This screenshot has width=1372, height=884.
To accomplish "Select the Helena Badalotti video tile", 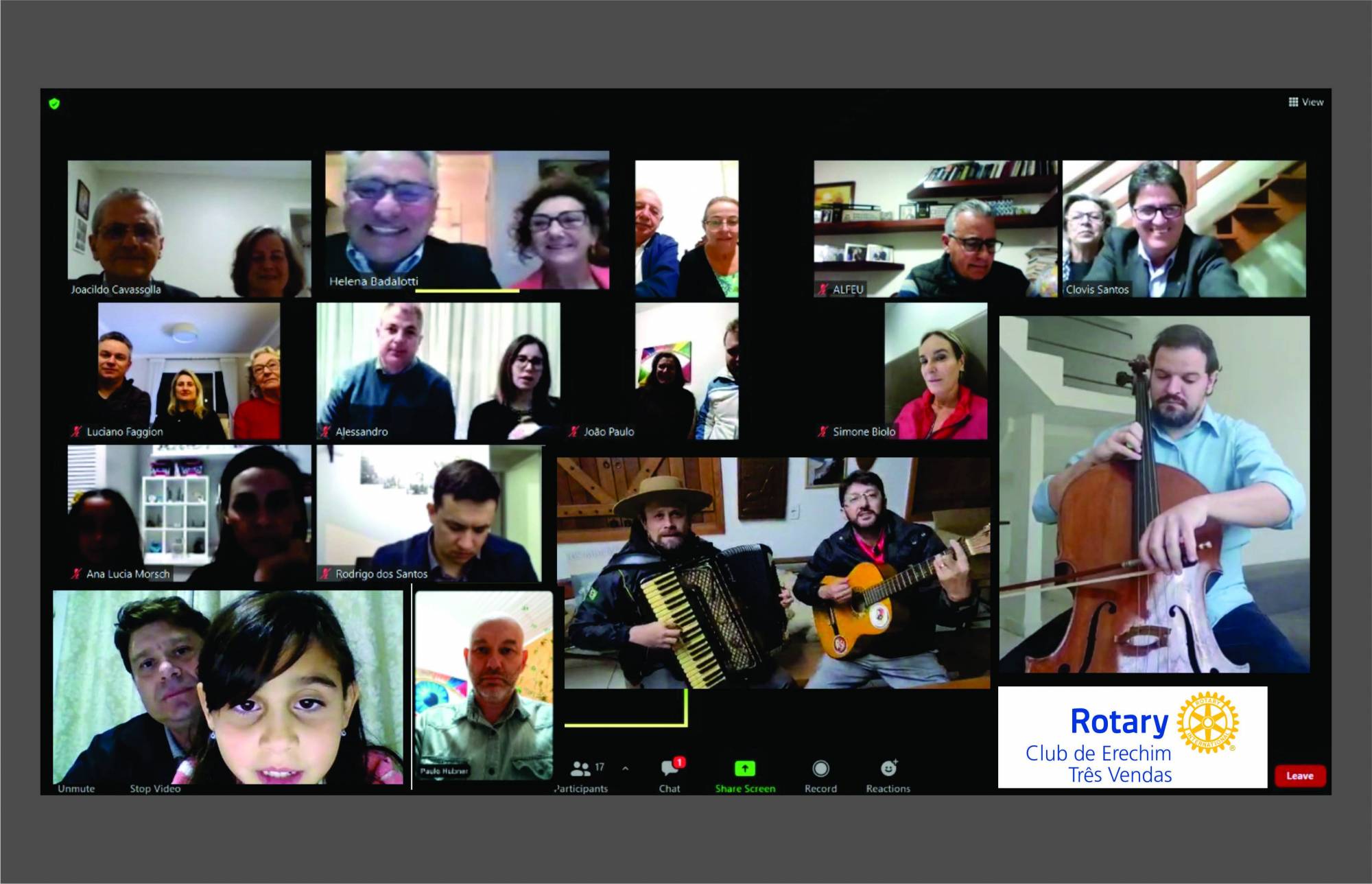I will [x=466, y=220].
